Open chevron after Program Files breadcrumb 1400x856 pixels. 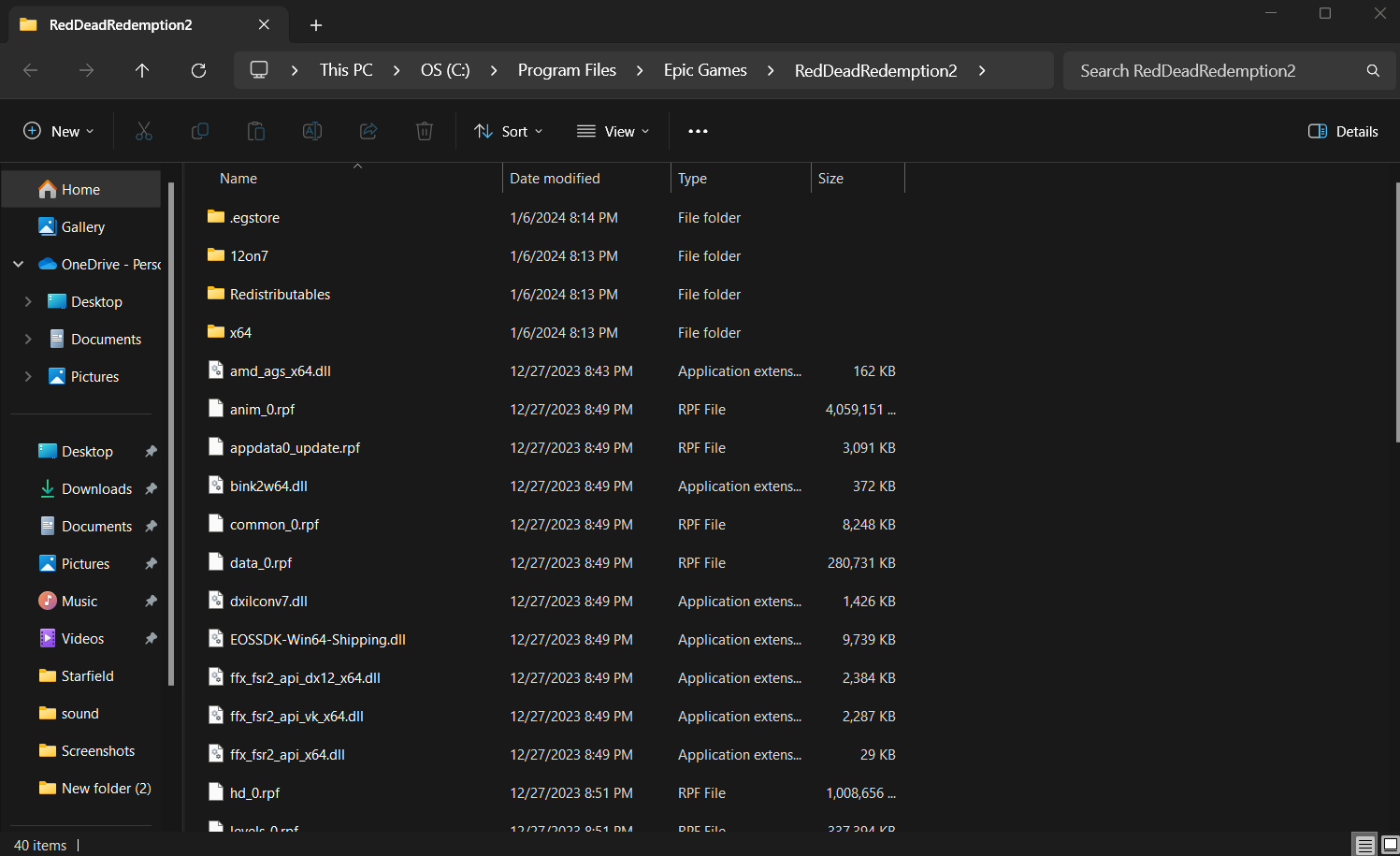(x=640, y=70)
